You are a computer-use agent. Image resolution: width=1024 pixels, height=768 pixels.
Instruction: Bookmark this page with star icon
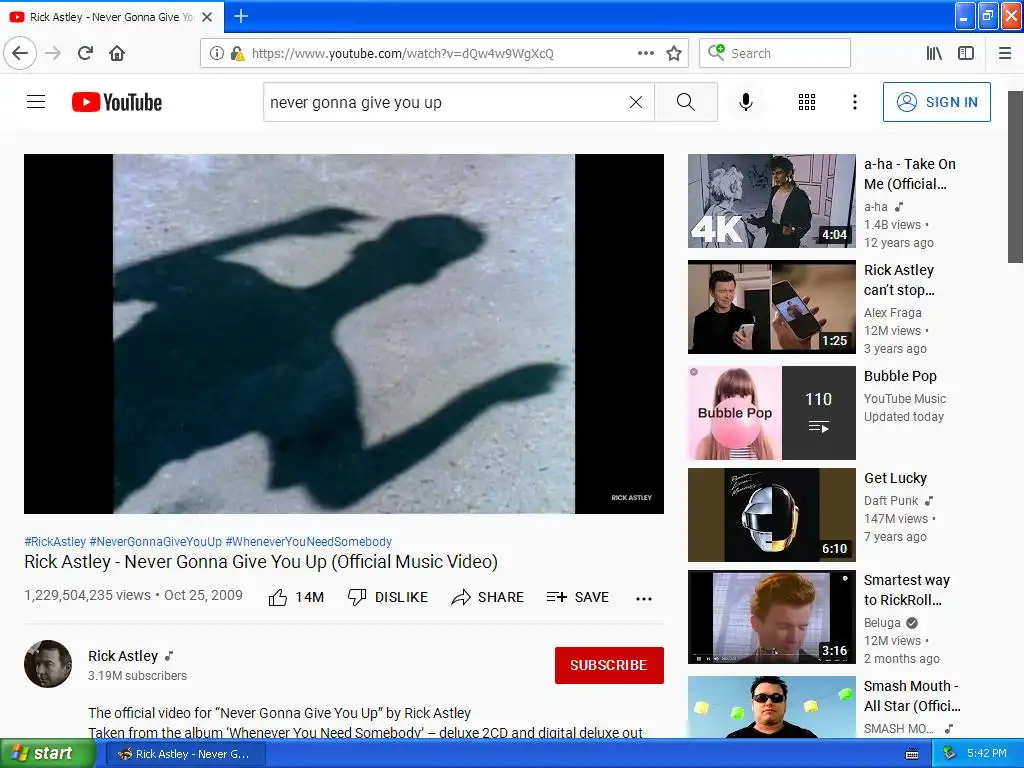(x=674, y=54)
